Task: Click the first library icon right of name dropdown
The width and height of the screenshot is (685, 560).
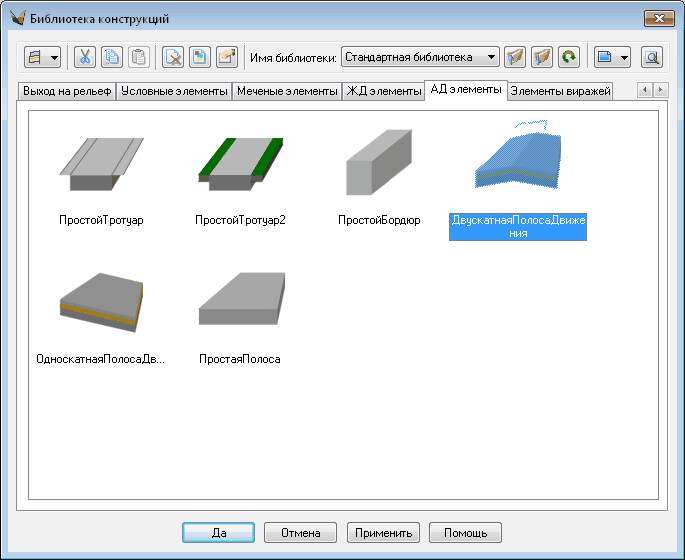Action: [x=516, y=58]
